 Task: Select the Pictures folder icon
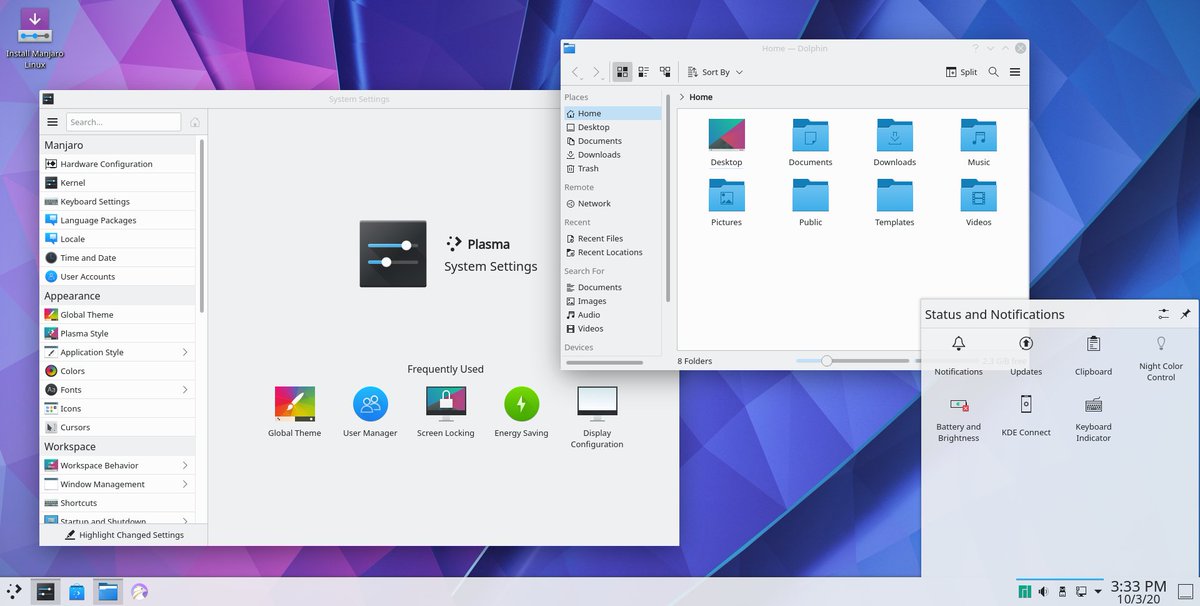tap(726, 196)
